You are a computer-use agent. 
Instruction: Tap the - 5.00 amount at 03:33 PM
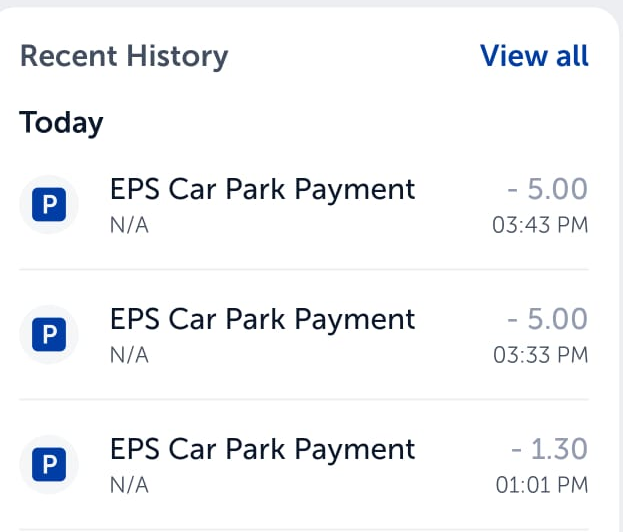click(x=548, y=319)
